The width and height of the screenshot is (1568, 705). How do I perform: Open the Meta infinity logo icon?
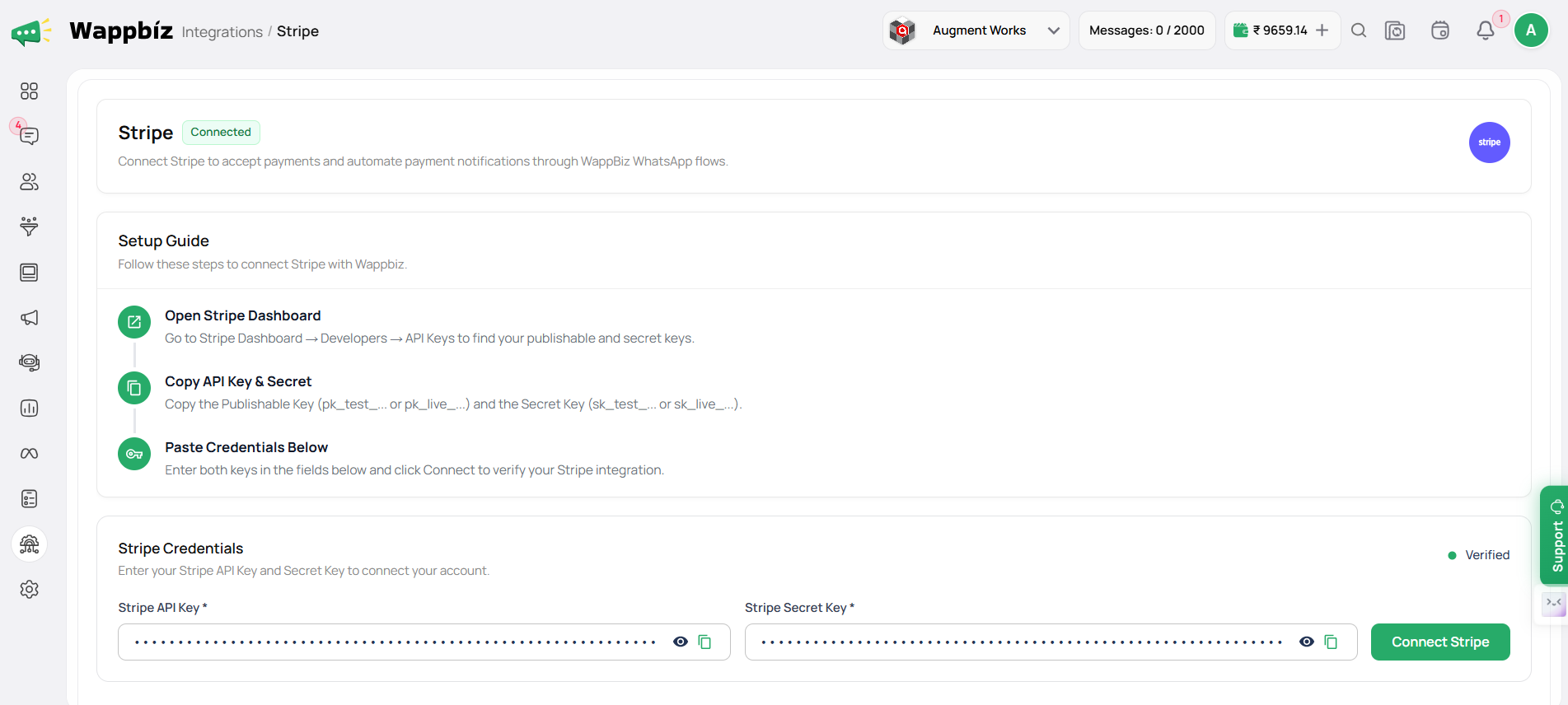(30, 454)
